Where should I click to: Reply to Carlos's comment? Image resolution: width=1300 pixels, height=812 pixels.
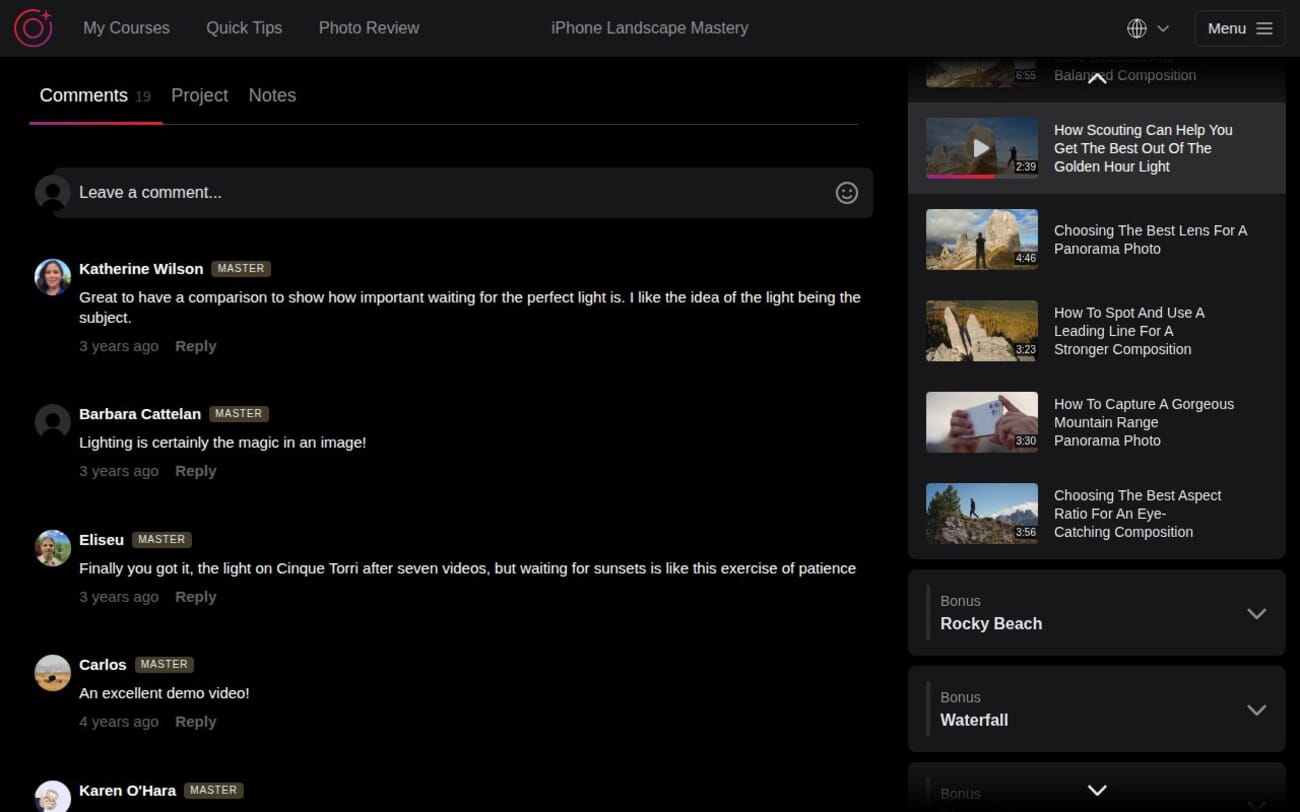[x=195, y=721]
